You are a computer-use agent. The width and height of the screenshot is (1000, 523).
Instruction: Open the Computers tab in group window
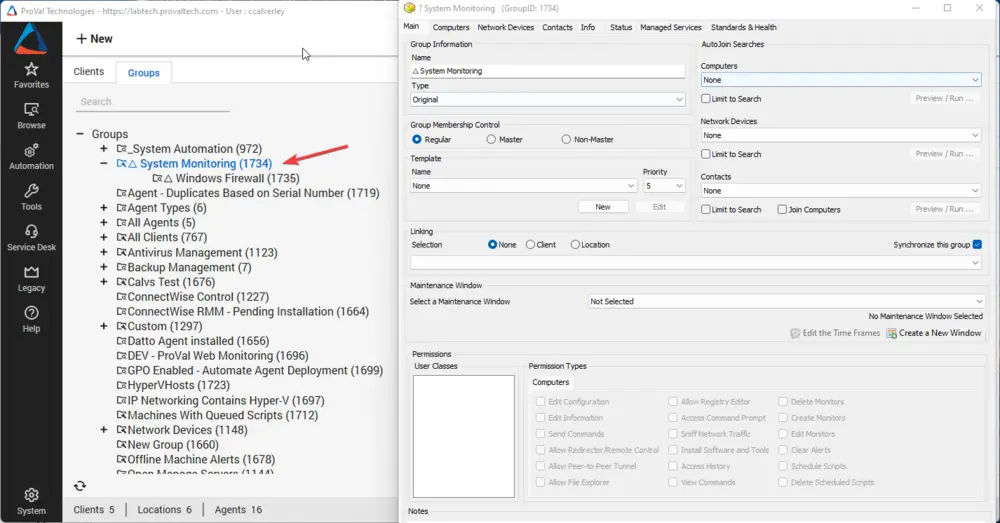pyautogui.click(x=451, y=27)
